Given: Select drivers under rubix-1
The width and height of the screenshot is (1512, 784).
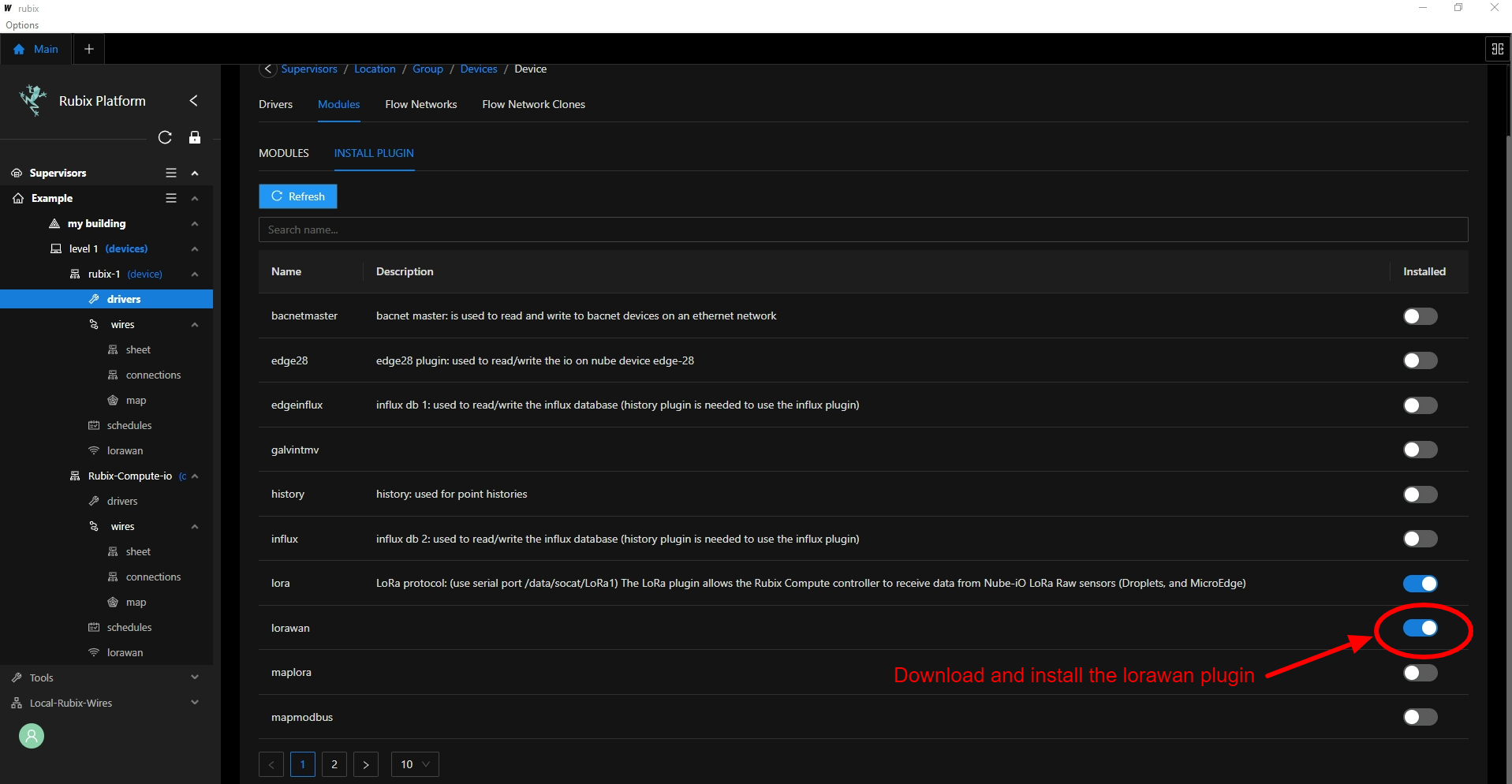Looking at the screenshot, I should point(106,299).
